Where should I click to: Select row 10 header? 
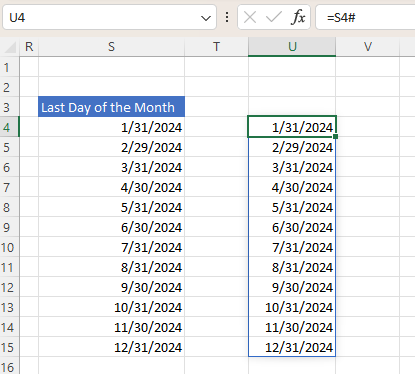click(10, 247)
